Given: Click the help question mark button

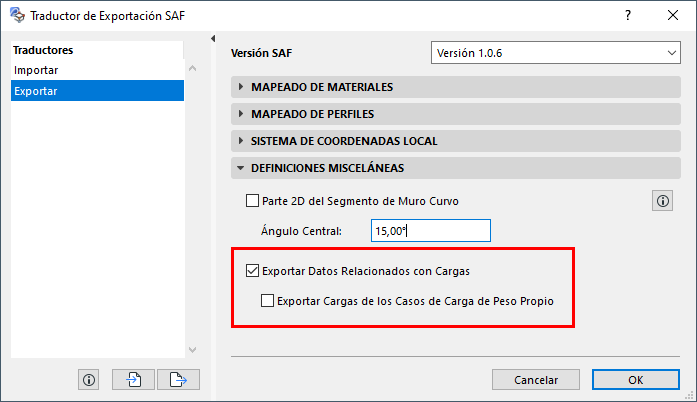Looking at the screenshot, I should click(x=627, y=16).
